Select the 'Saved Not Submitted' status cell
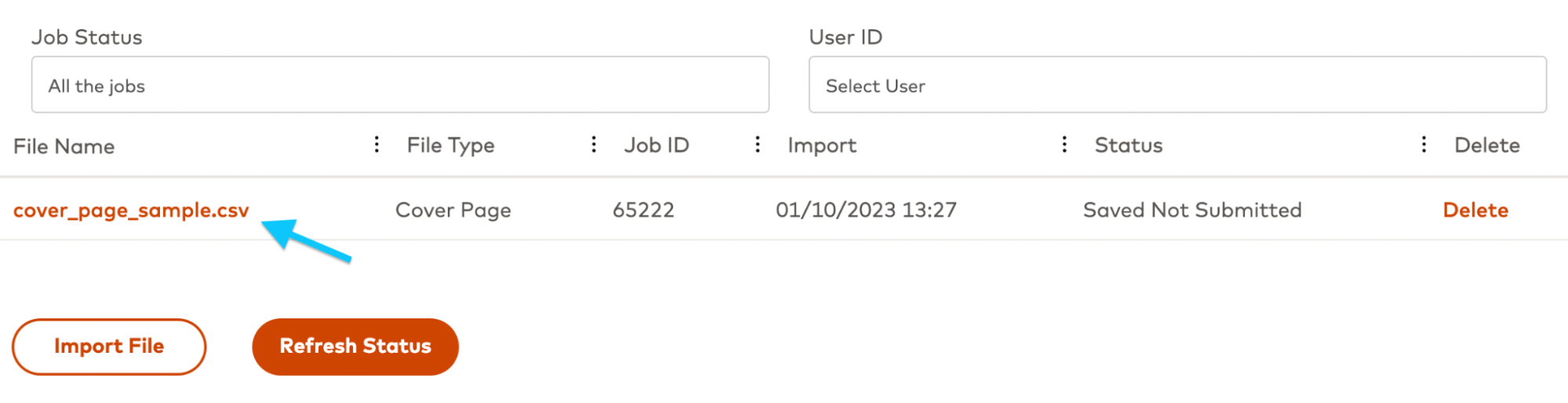The image size is (1568, 403). click(1192, 210)
